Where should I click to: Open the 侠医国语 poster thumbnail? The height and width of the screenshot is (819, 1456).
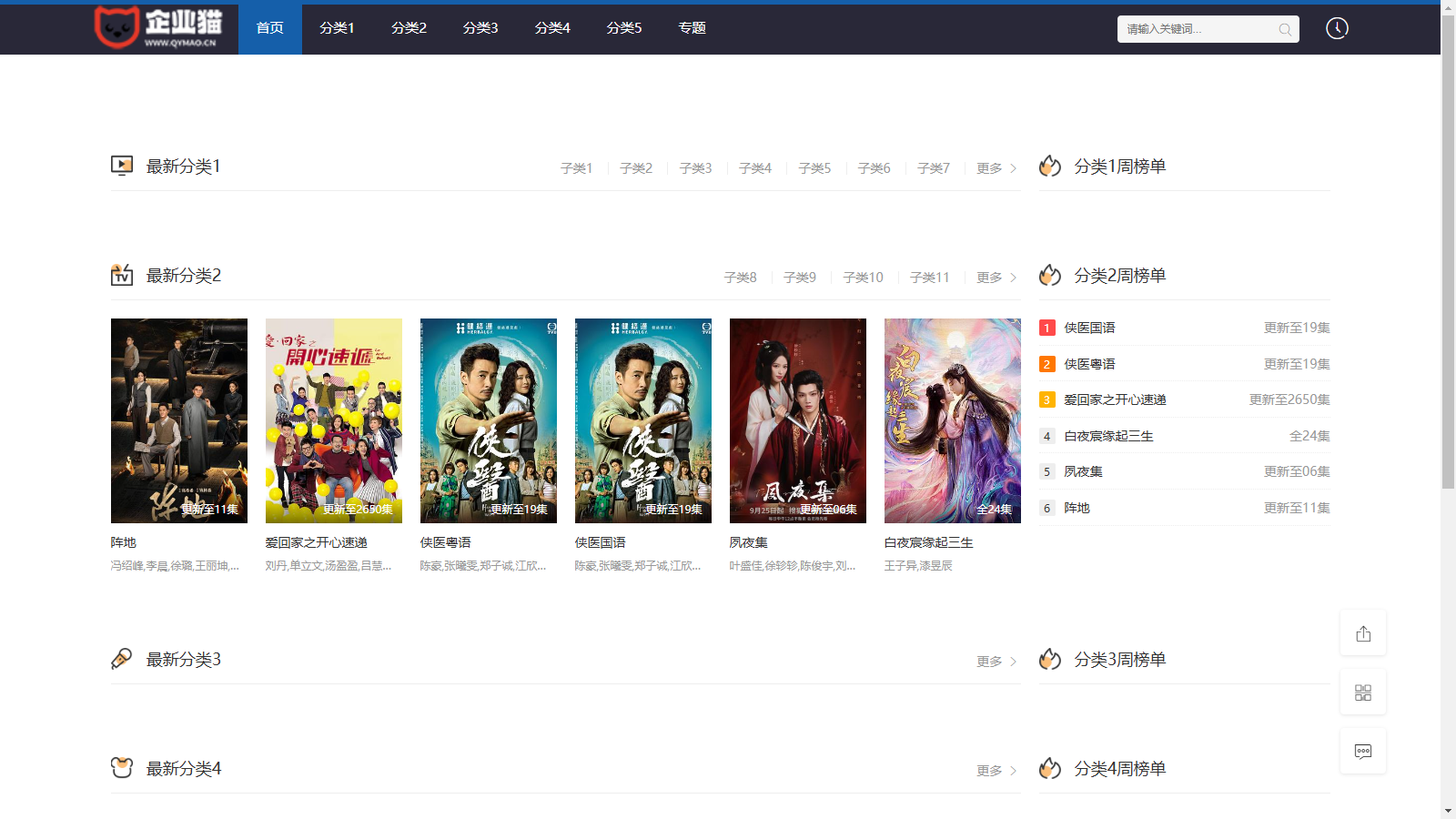643,420
